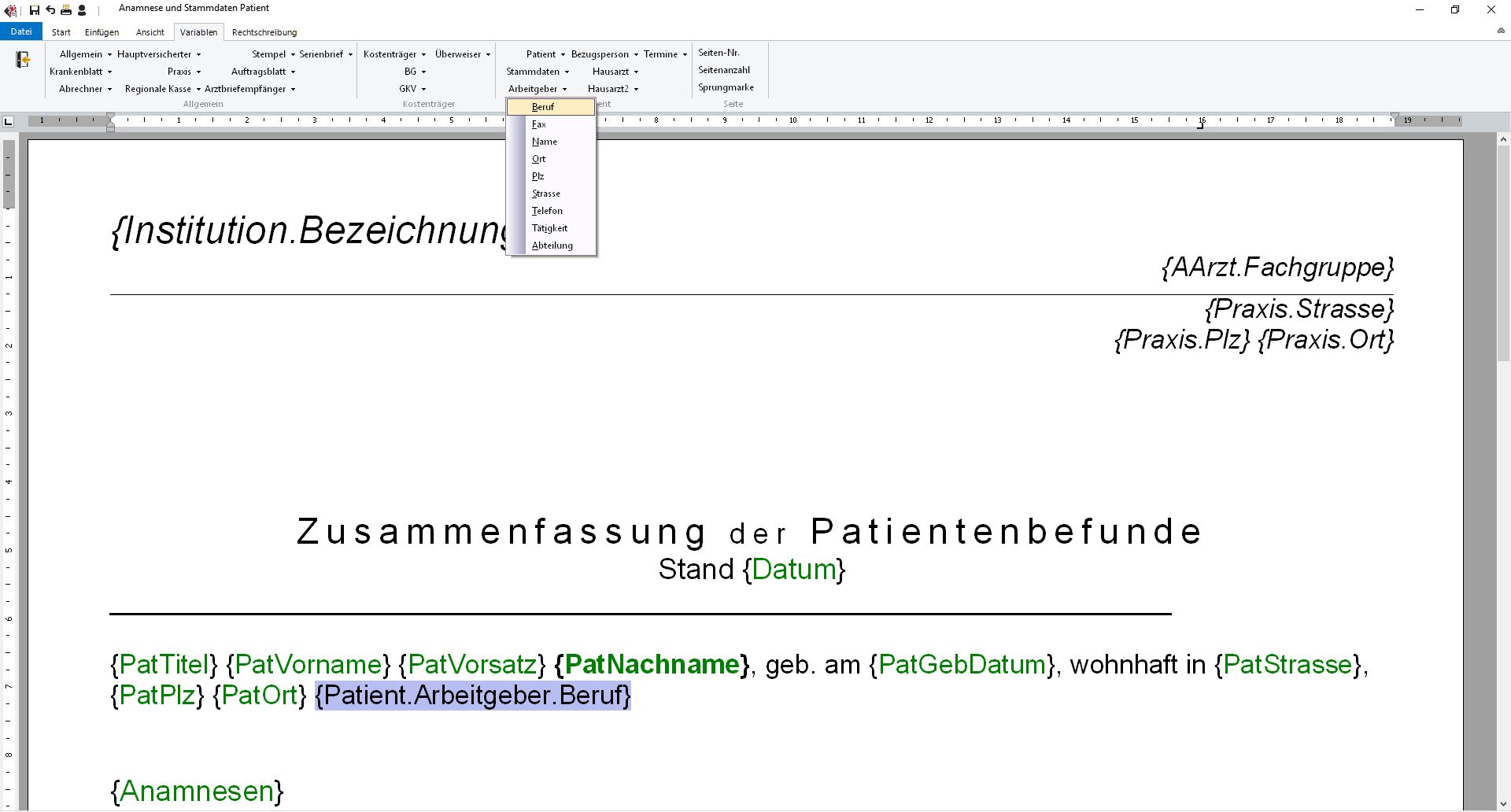
Task: Expand the BG dropdown
Action: [415, 72]
